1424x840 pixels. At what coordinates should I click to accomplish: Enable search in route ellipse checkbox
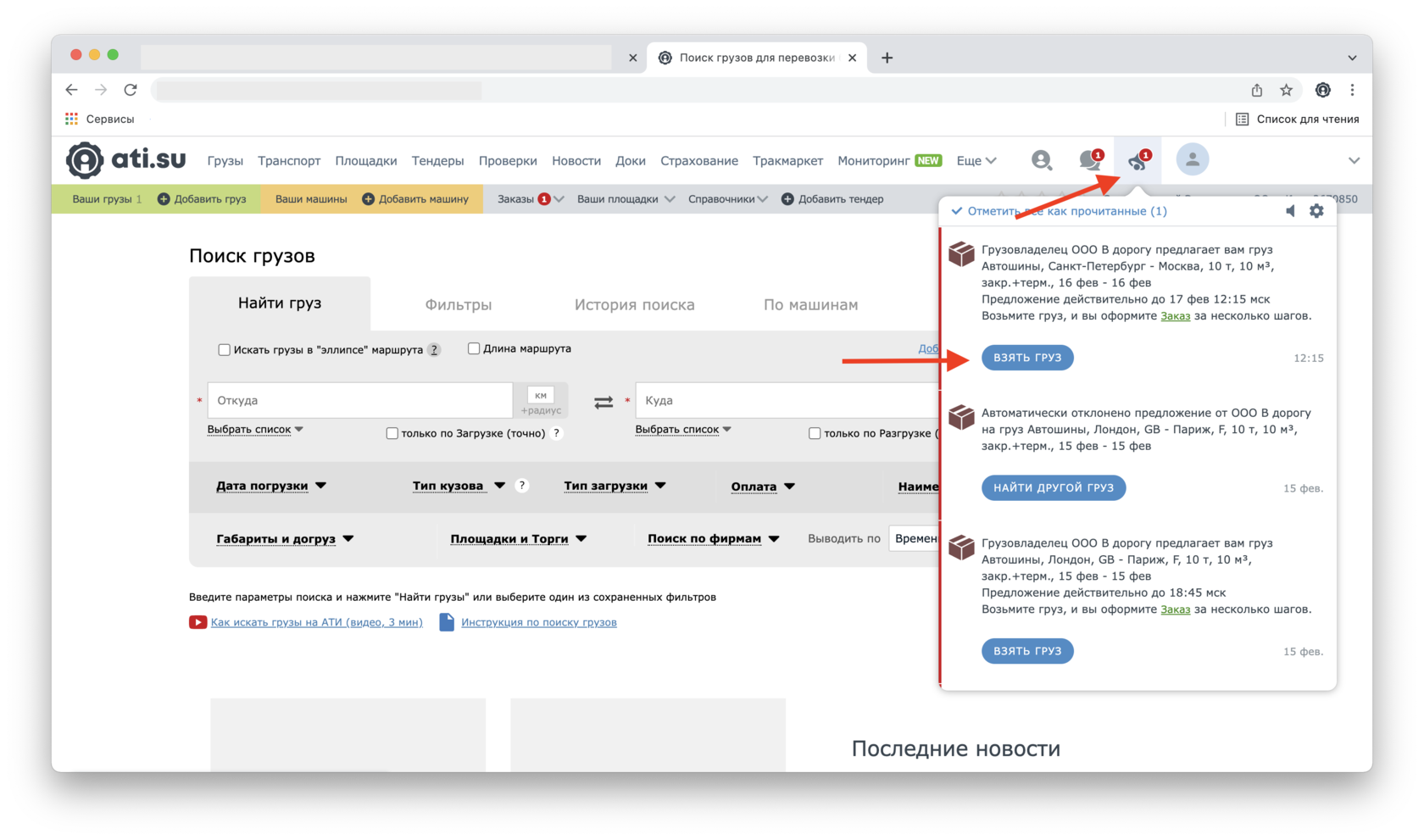tap(224, 349)
